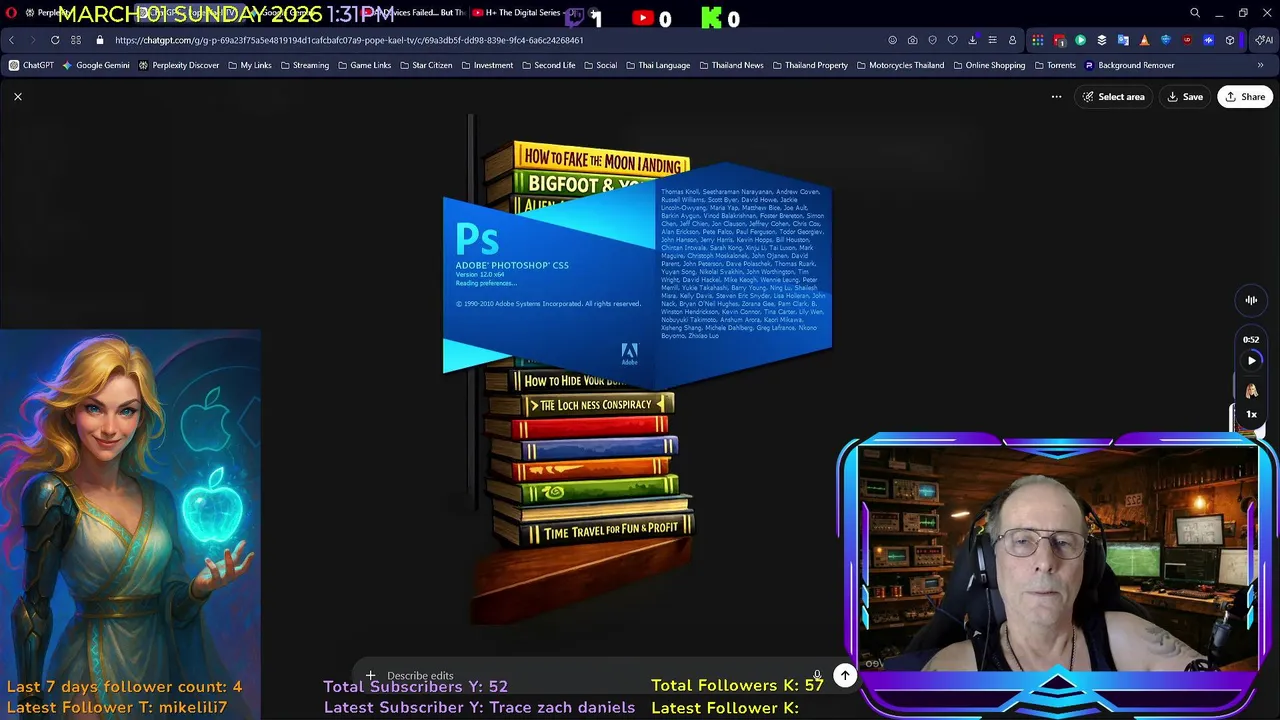The image size is (1280, 720).
Task: Expand the Online Shopping bookmark folder
Action: click(990, 65)
